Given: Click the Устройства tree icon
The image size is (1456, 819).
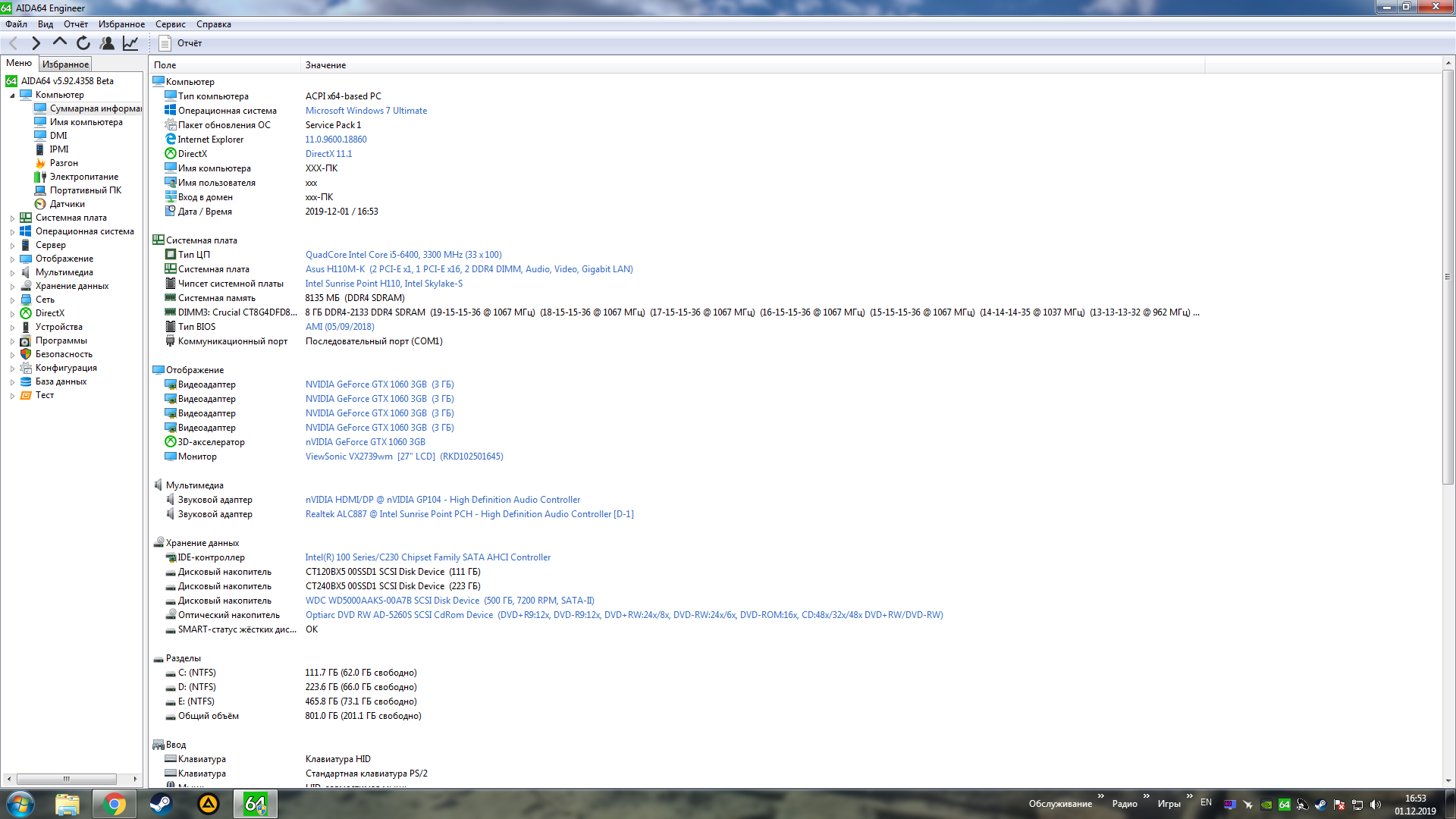Looking at the screenshot, I should click(26, 327).
